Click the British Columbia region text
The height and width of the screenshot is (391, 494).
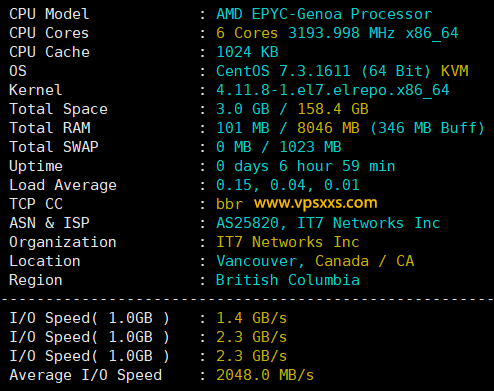coord(288,280)
